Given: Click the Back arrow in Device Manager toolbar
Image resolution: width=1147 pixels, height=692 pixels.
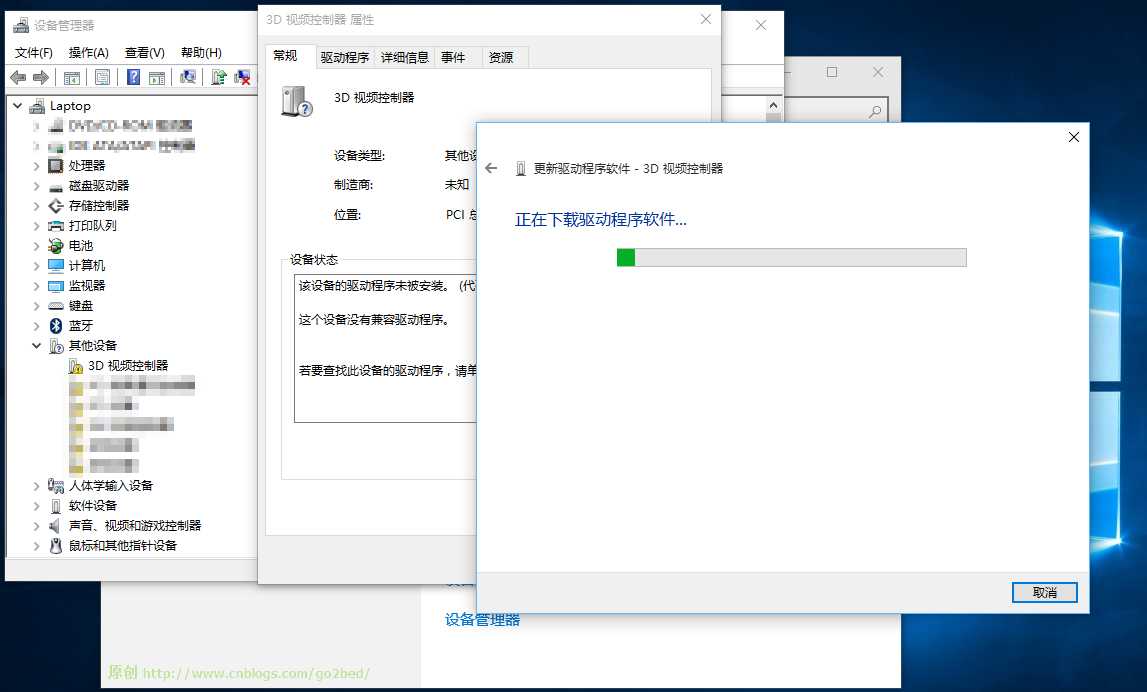Looking at the screenshot, I should pyautogui.click(x=18, y=78).
